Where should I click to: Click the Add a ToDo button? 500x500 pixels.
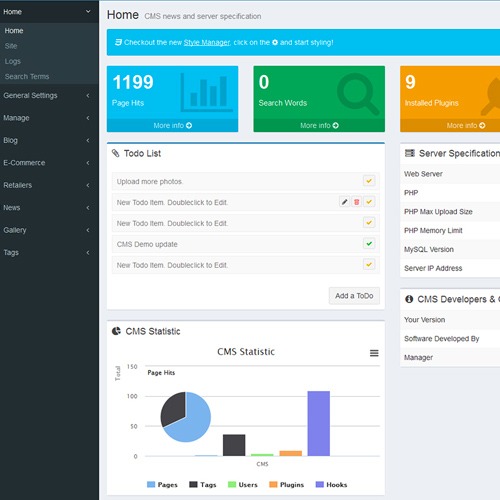[354, 296]
